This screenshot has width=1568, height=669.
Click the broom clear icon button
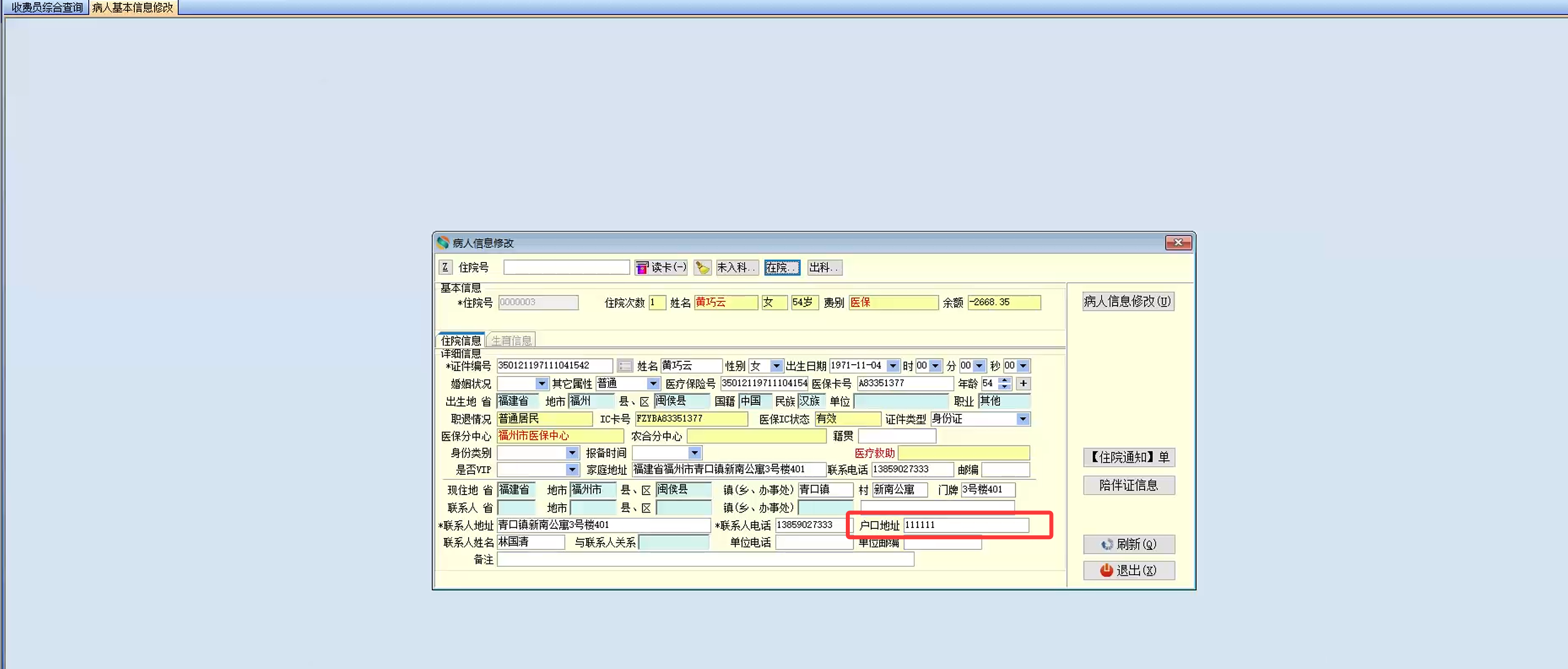pyautogui.click(x=702, y=267)
